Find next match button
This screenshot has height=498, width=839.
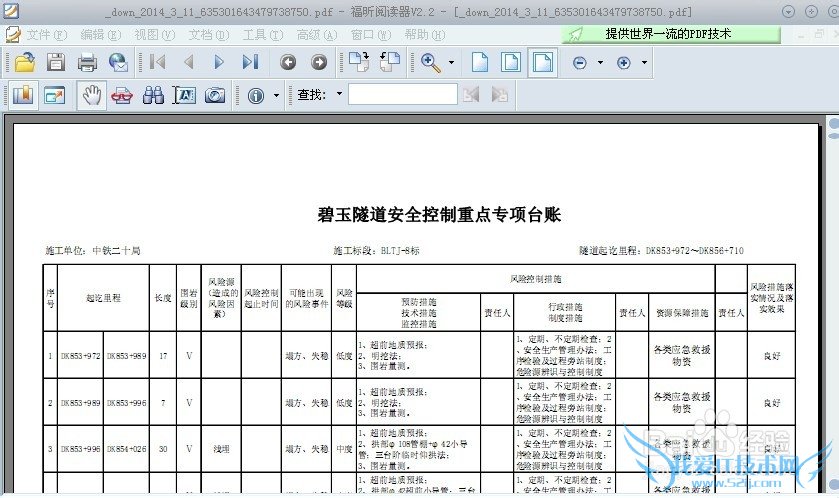(500, 95)
